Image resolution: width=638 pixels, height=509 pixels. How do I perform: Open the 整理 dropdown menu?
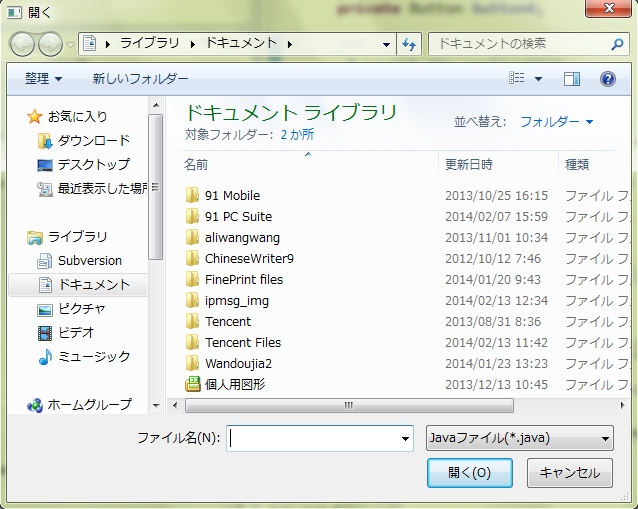click(x=43, y=78)
